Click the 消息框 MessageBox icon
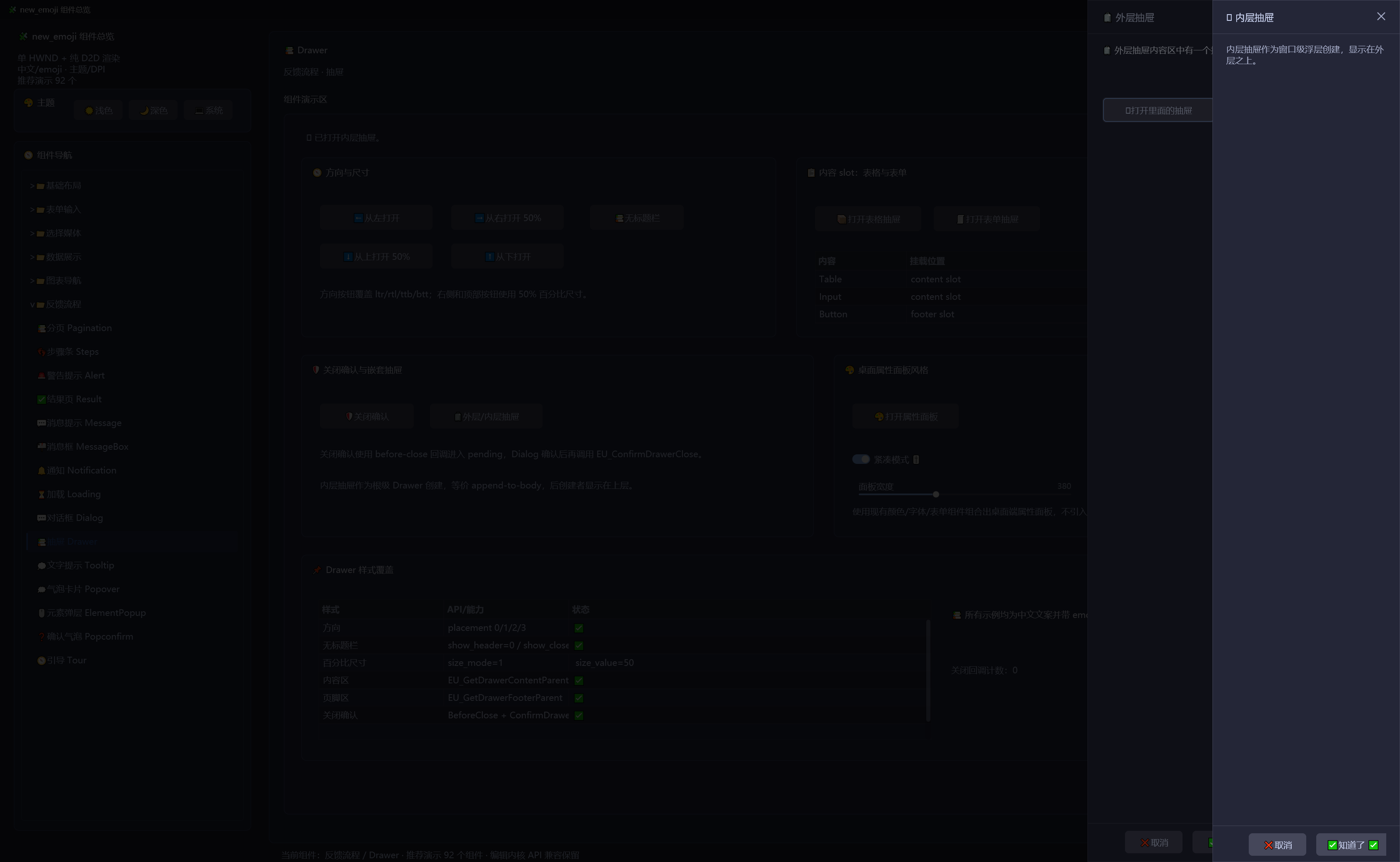Screen dimensions: 1400x862 pyautogui.click(x=41, y=446)
